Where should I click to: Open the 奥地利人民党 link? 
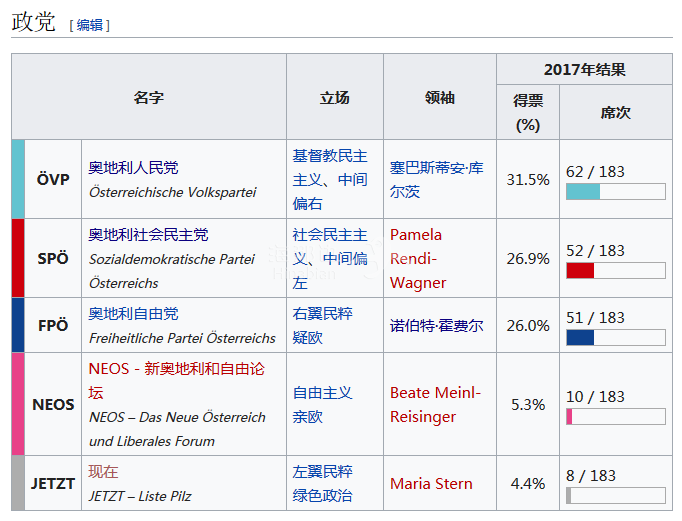pyautogui.click(x=133, y=168)
